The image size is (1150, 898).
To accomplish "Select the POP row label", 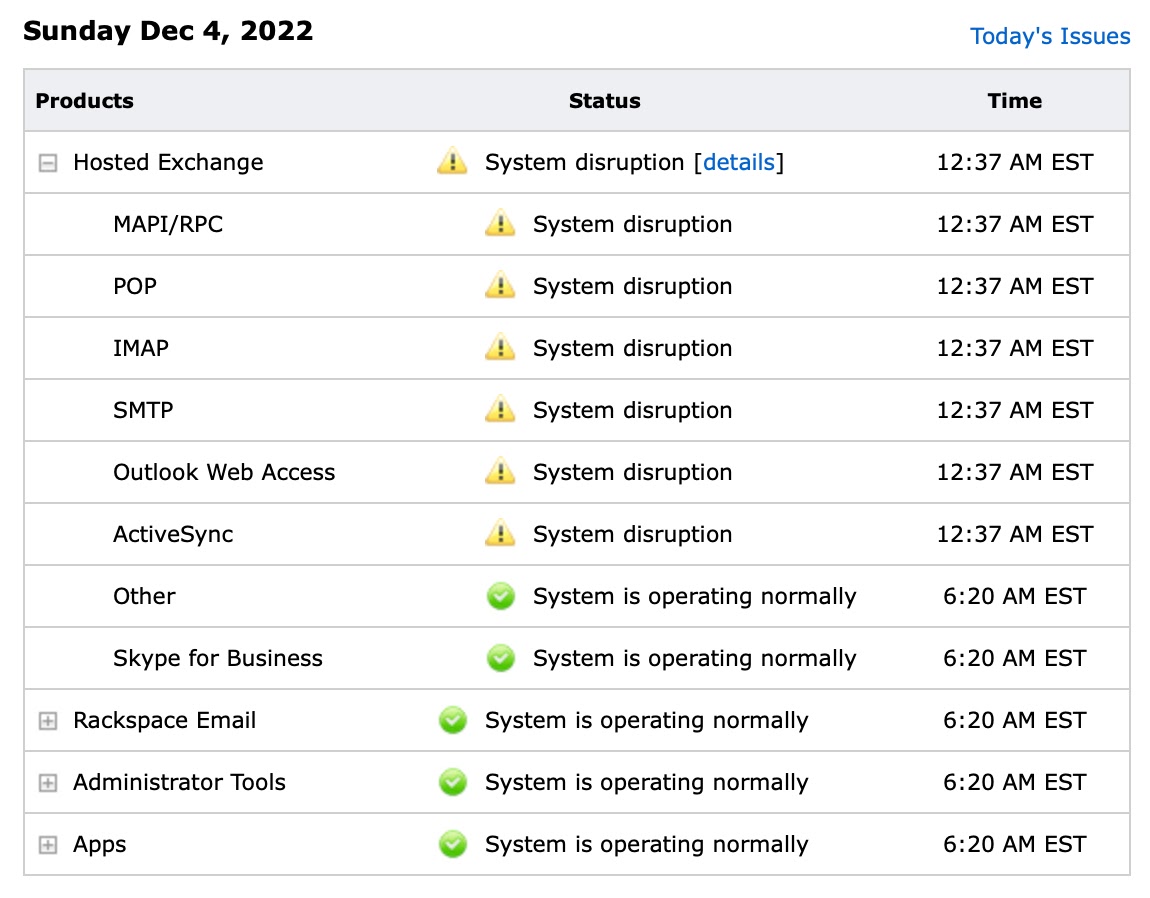I will point(135,286).
